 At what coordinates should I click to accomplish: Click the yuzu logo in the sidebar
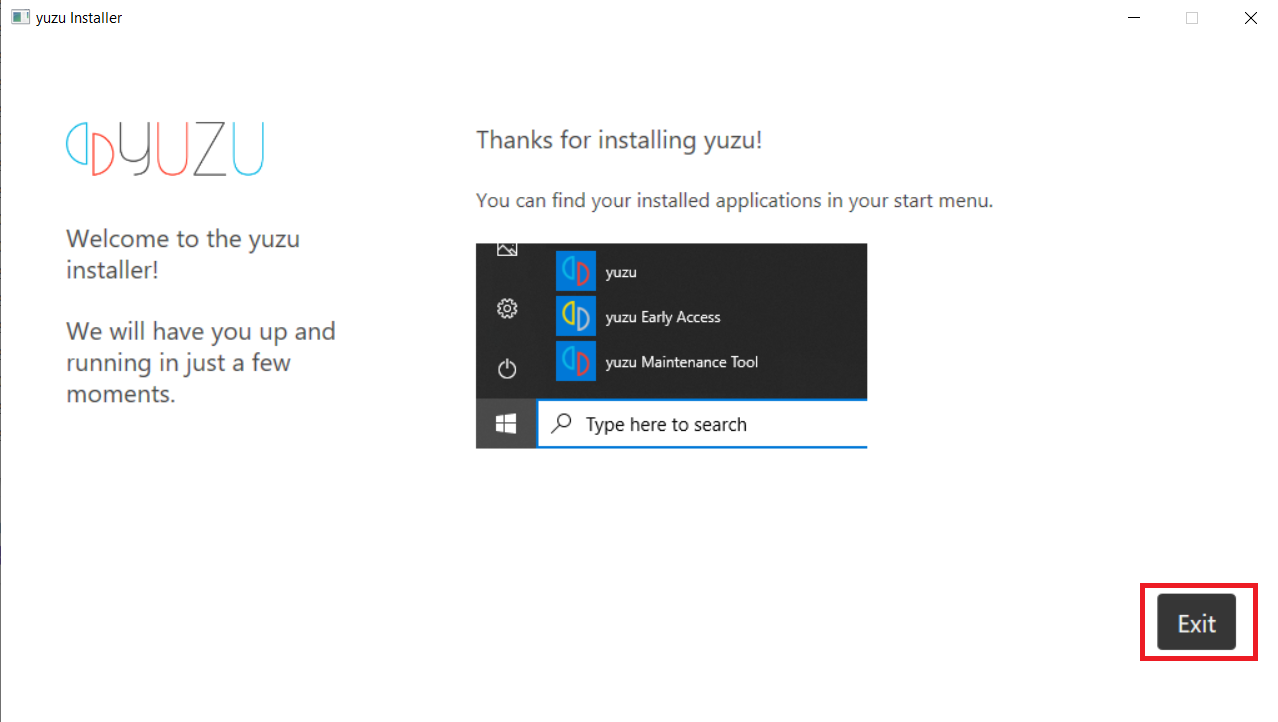pyautogui.click(x=165, y=149)
